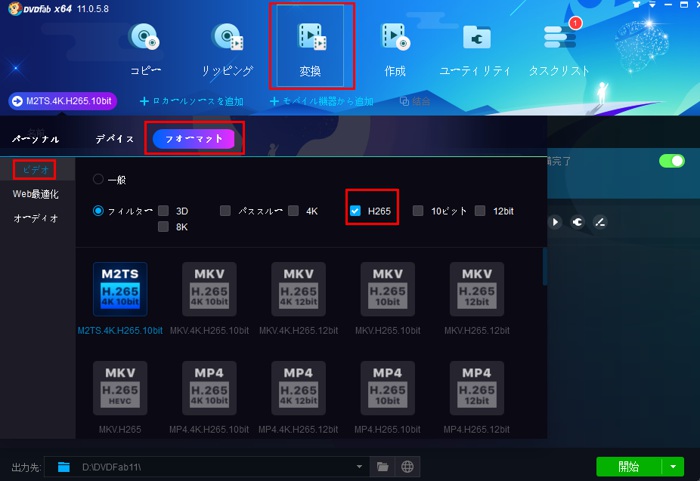
Task: Click the M2TS.4K.H265.10bit profile name text
Action: coord(120,330)
